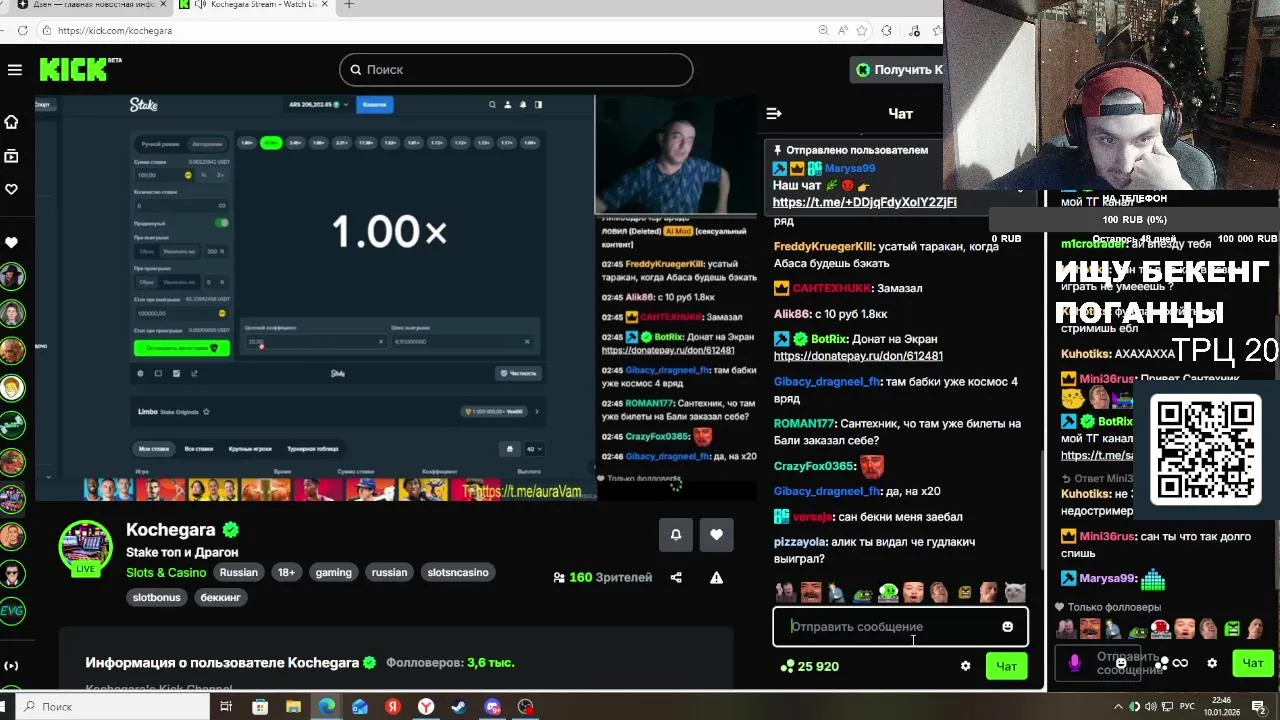Viewport: 1280px width, 720px height.
Task: Open the 25 920 channel points balance
Action: pos(810,666)
